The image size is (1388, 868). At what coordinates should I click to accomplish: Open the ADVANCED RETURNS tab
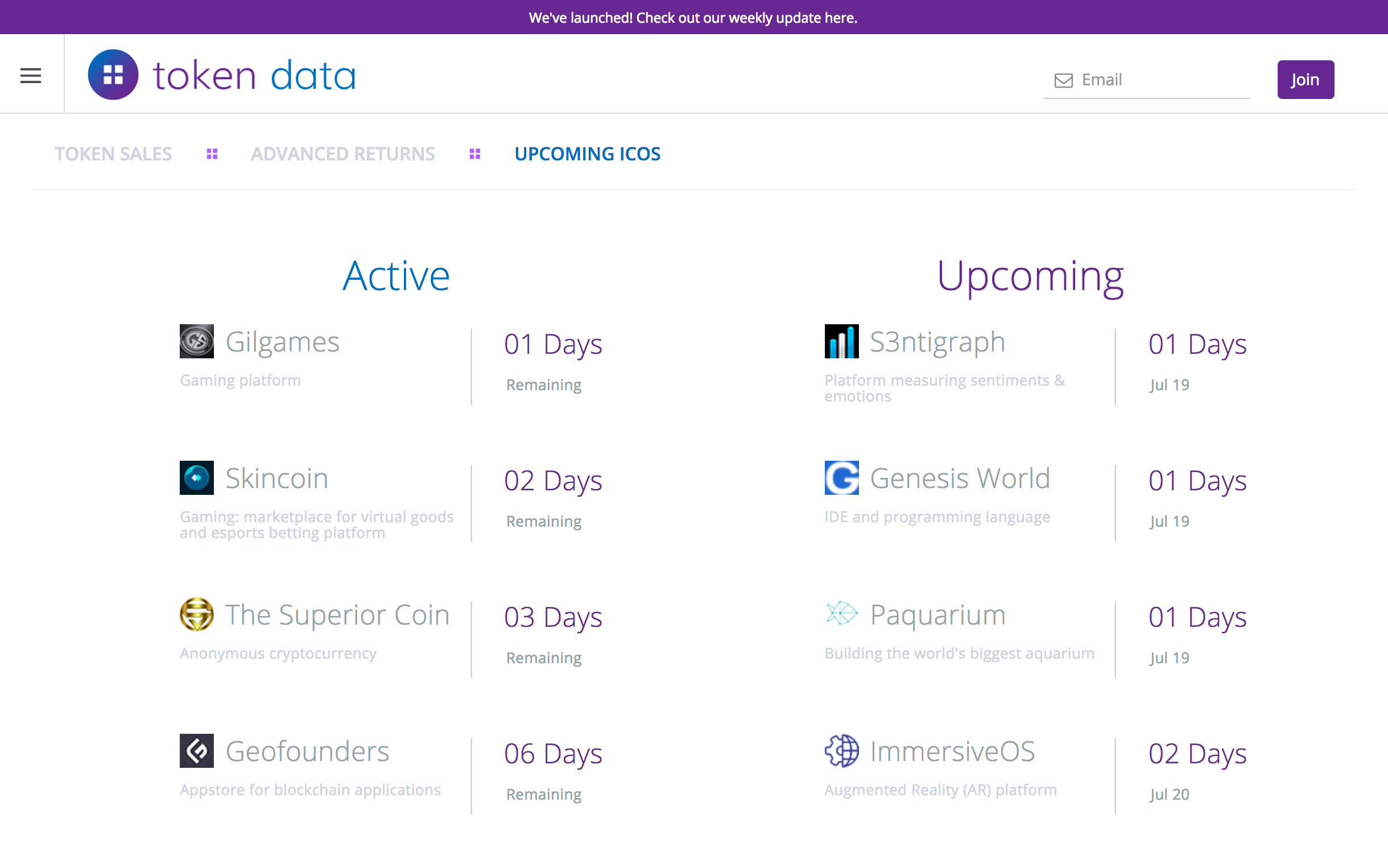pos(342,153)
